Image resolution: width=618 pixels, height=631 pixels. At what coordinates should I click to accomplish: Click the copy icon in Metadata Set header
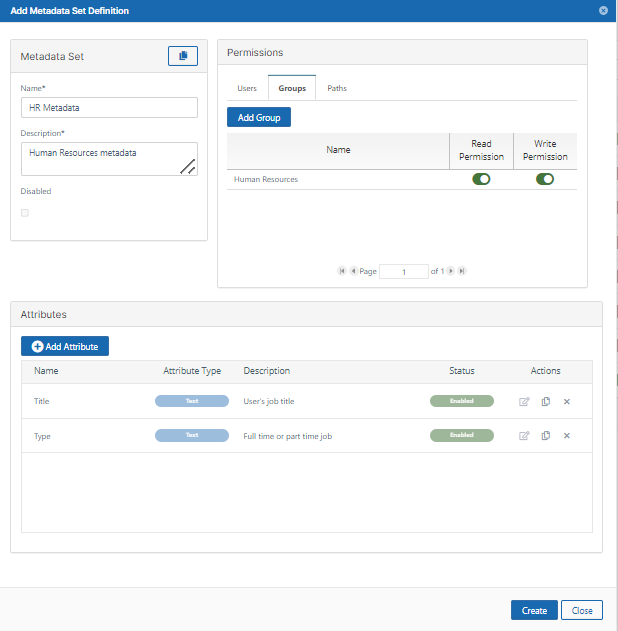(182, 56)
